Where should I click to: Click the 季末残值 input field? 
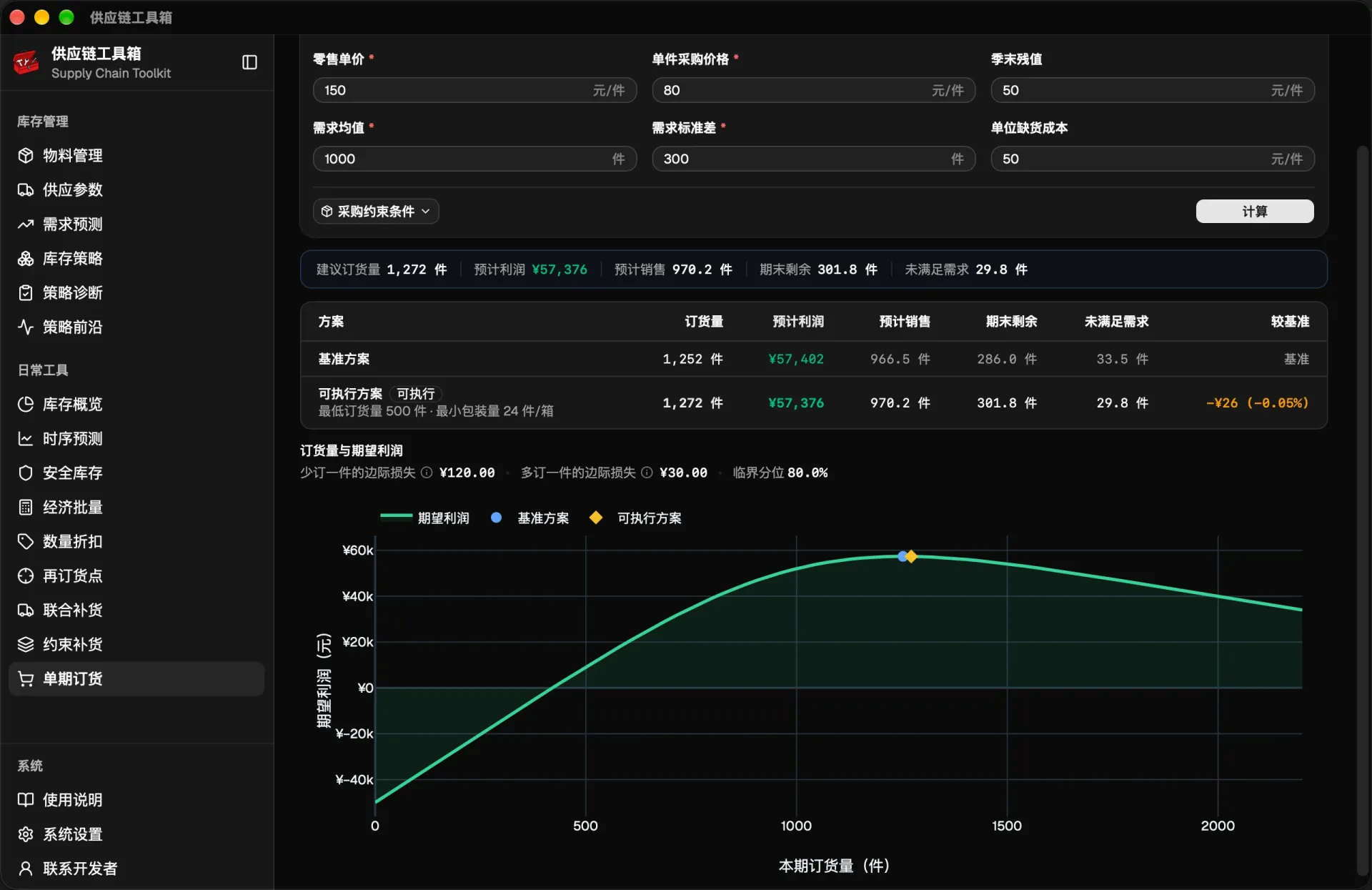[x=1152, y=90]
